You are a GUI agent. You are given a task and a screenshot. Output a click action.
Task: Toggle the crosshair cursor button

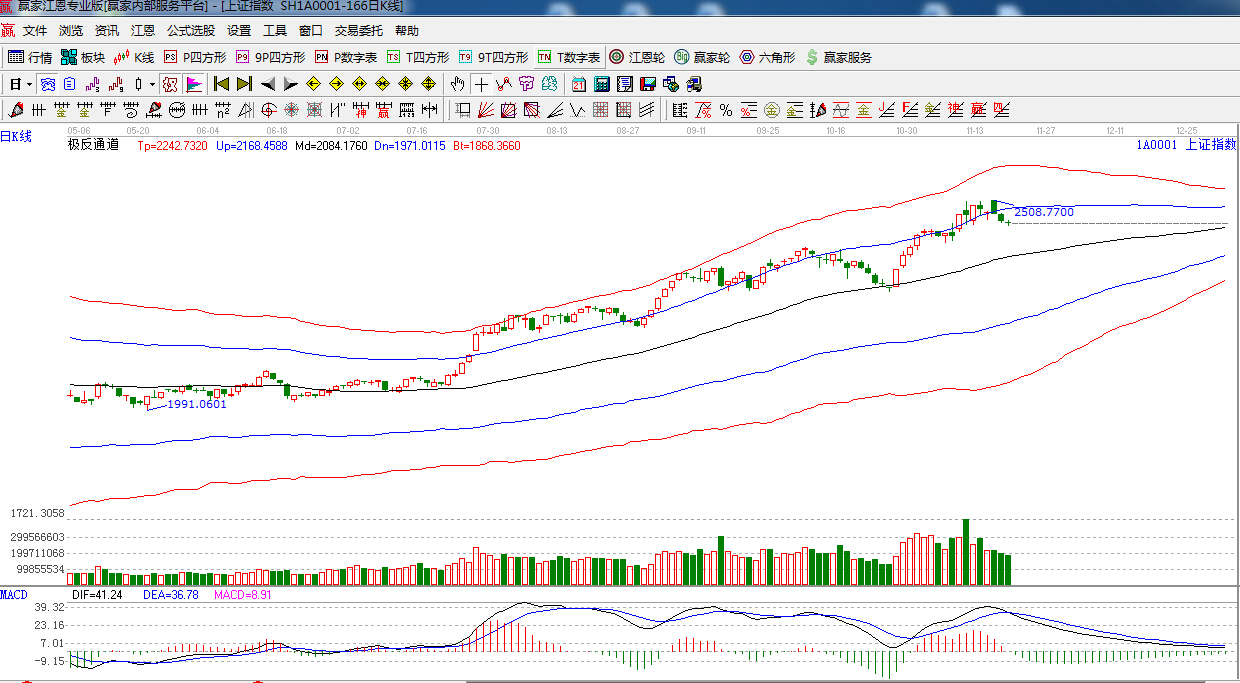tap(482, 84)
